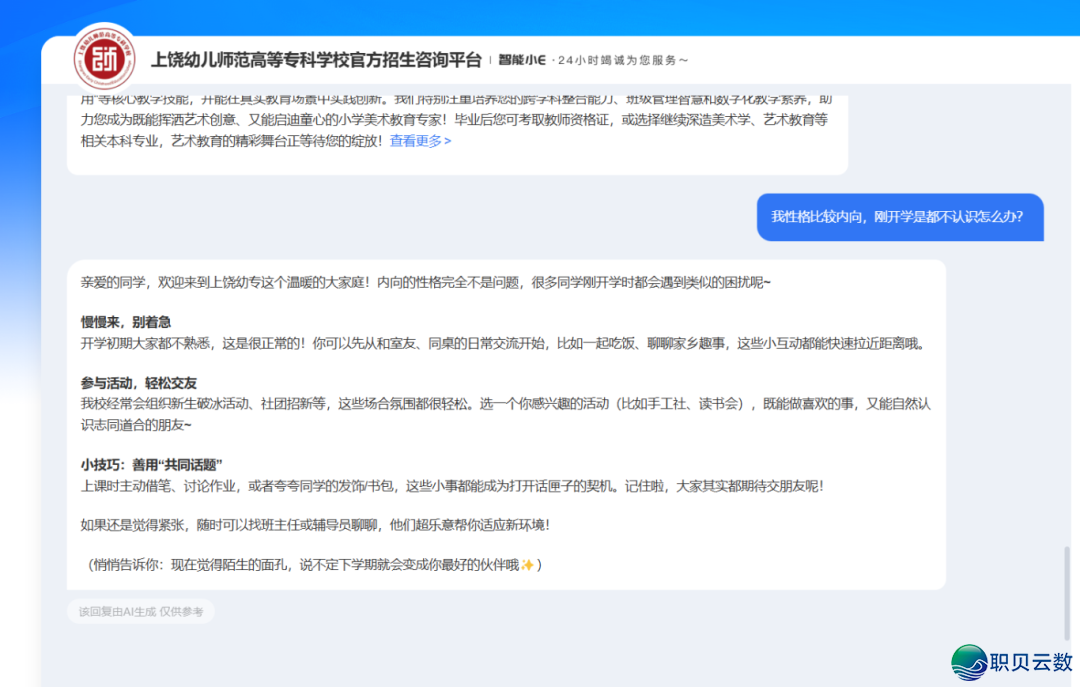Click the paragraph about 上课时主动借笔
Image resolution: width=1080 pixels, height=687 pixels.
coord(452,486)
